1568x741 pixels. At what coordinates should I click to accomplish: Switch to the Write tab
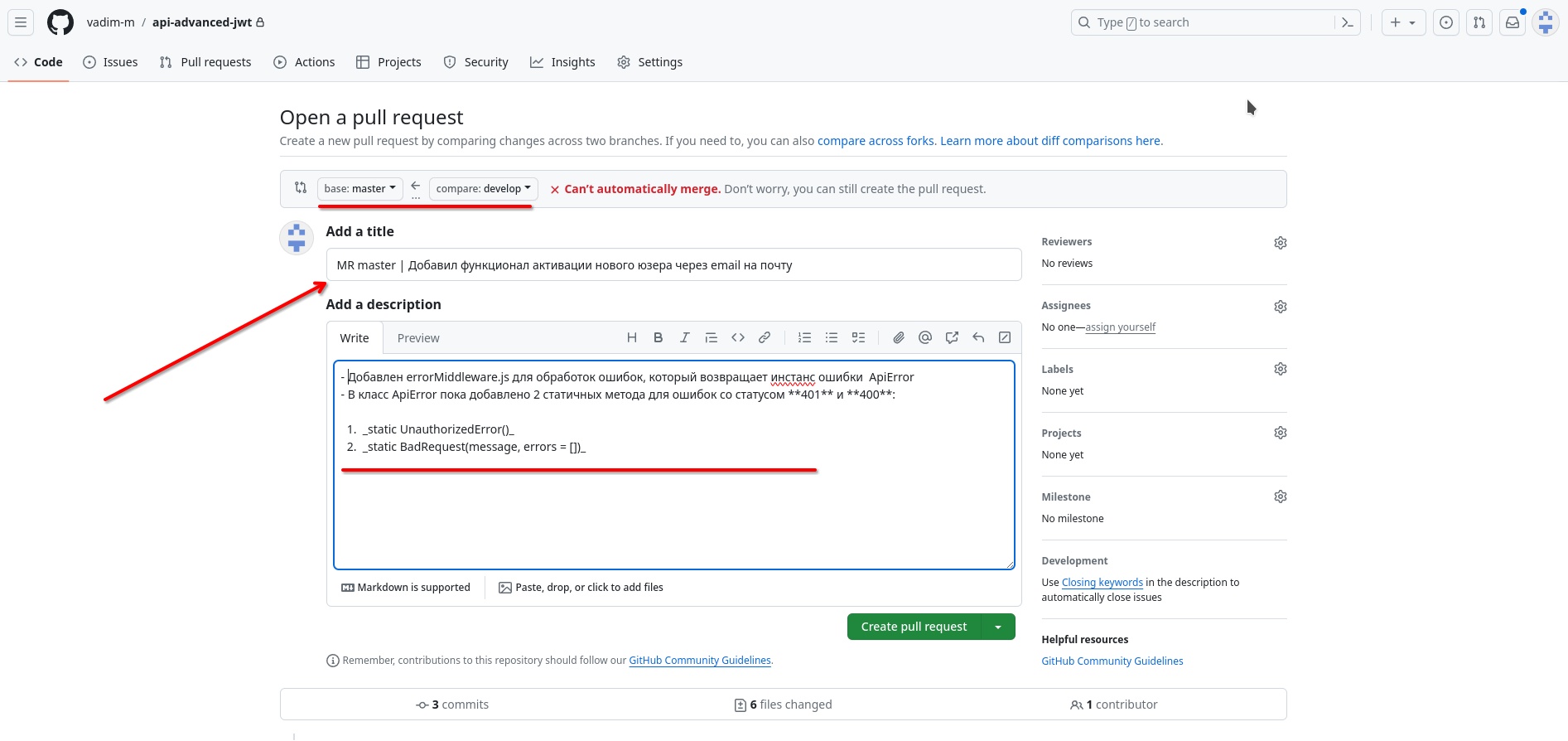click(355, 338)
